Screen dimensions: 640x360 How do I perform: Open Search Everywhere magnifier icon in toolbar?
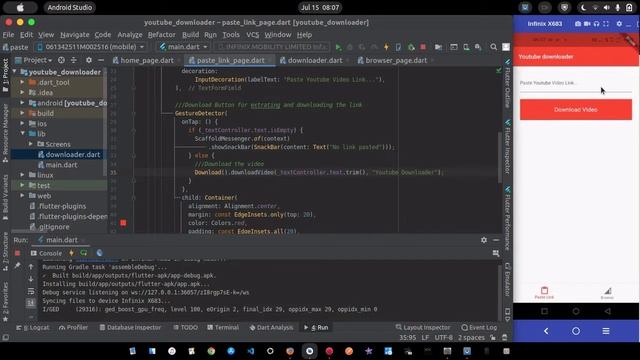pos(493,47)
